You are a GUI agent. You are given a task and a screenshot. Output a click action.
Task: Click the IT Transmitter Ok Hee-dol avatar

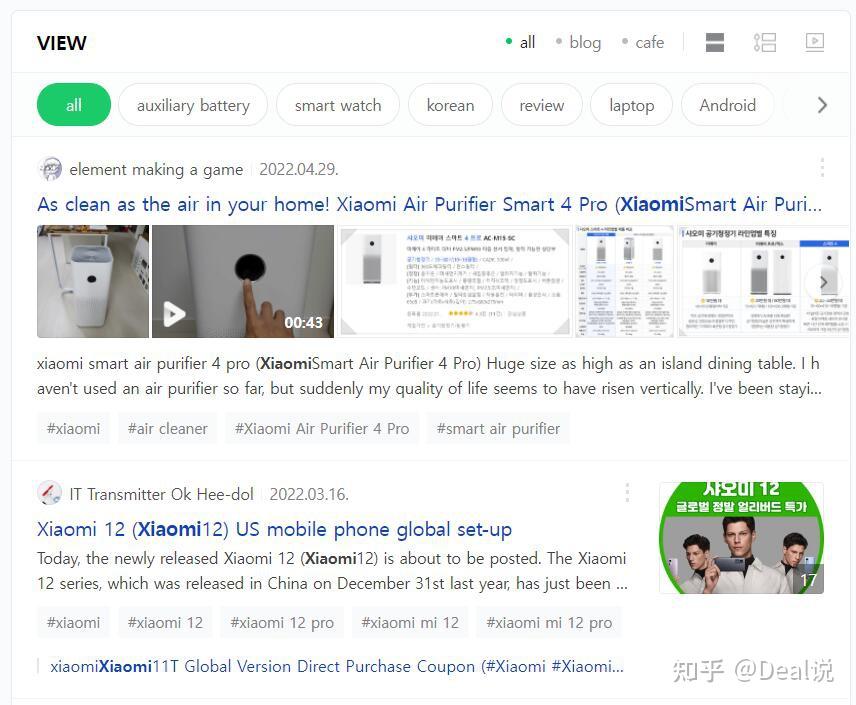50,494
